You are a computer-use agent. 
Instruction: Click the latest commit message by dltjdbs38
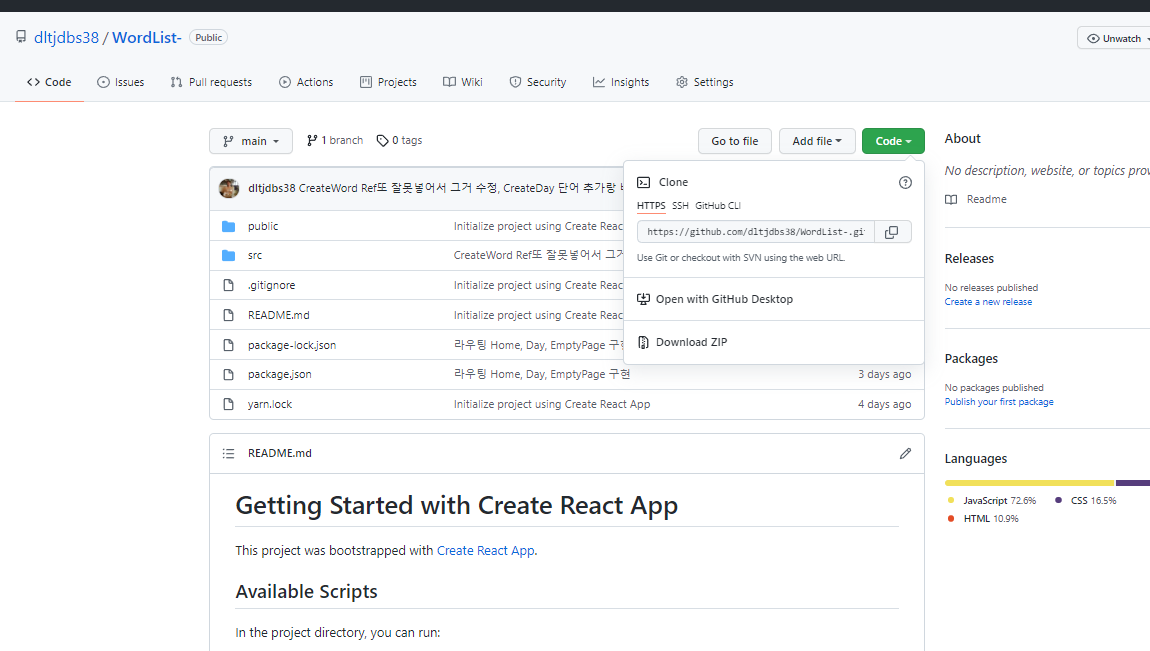pos(461,188)
